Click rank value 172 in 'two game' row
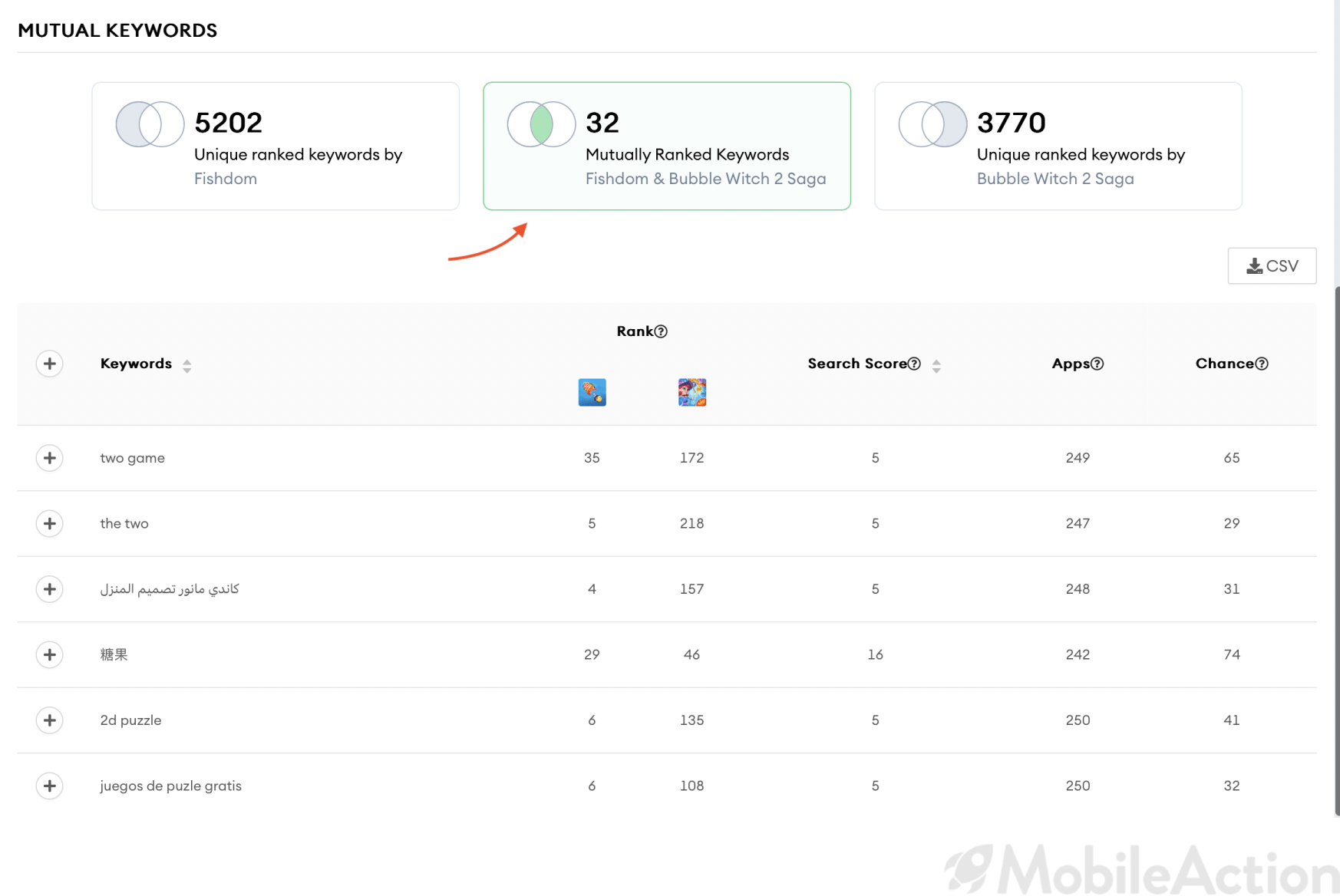This screenshot has height=896, width=1340. coord(691,458)
